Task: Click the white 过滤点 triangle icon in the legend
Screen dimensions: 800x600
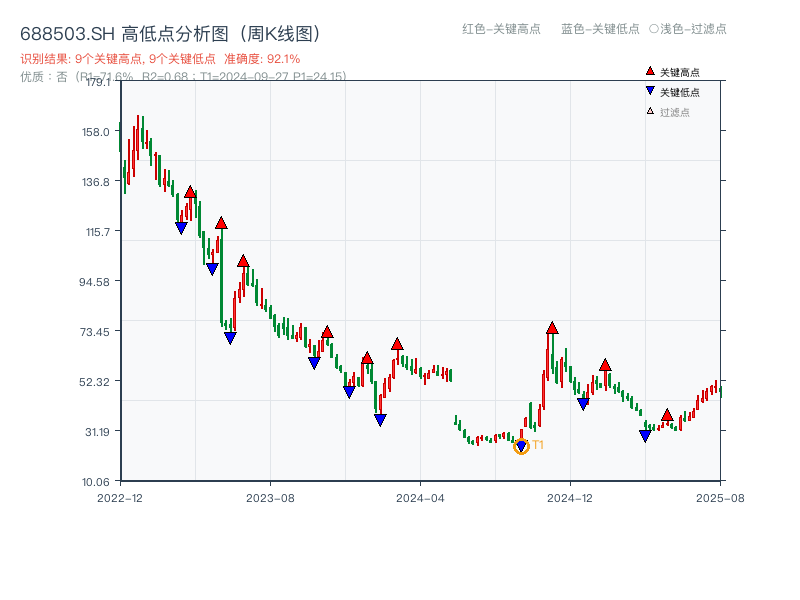Action: click(650, 110)
